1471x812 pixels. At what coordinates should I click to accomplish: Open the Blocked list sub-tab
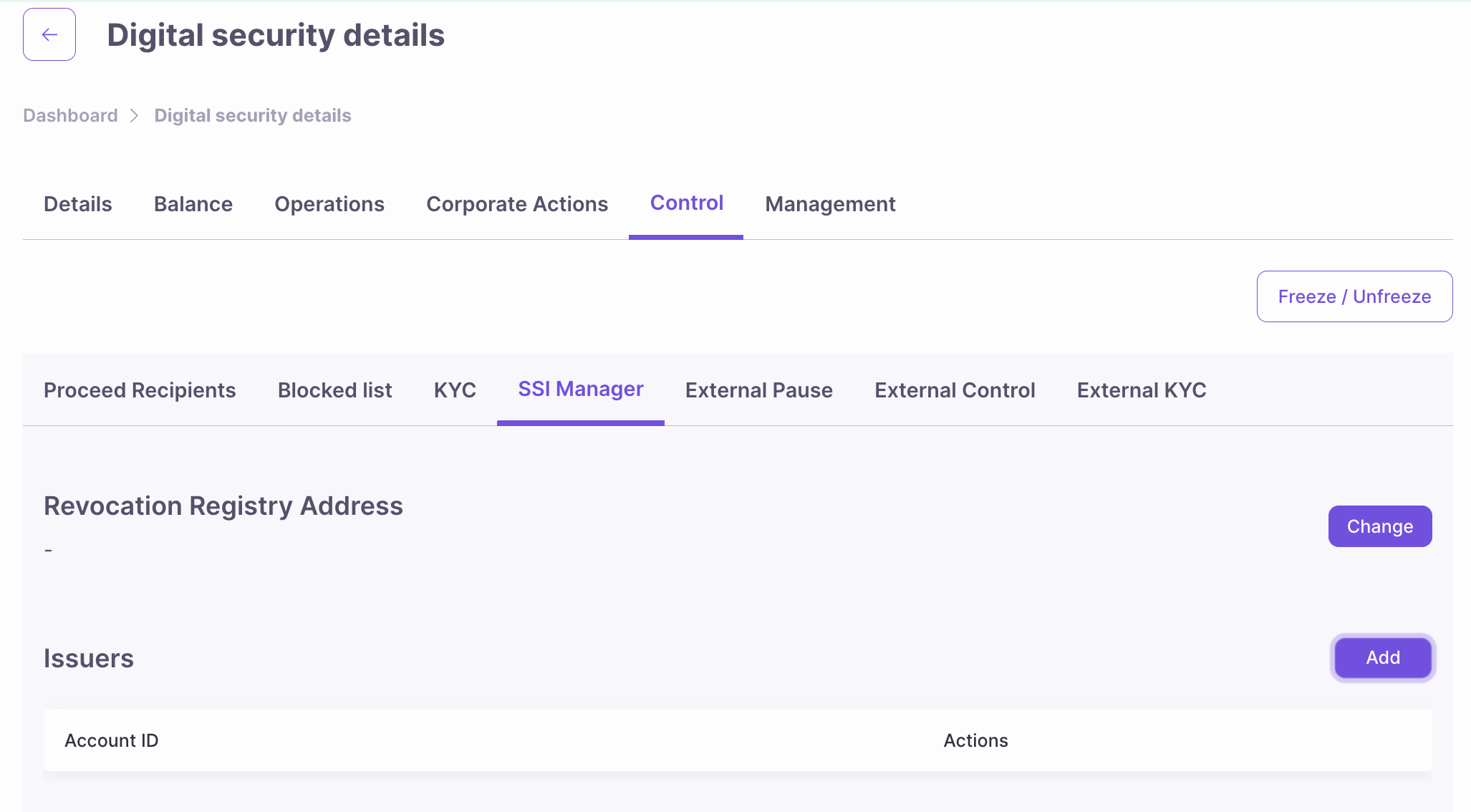coord(334,390)
